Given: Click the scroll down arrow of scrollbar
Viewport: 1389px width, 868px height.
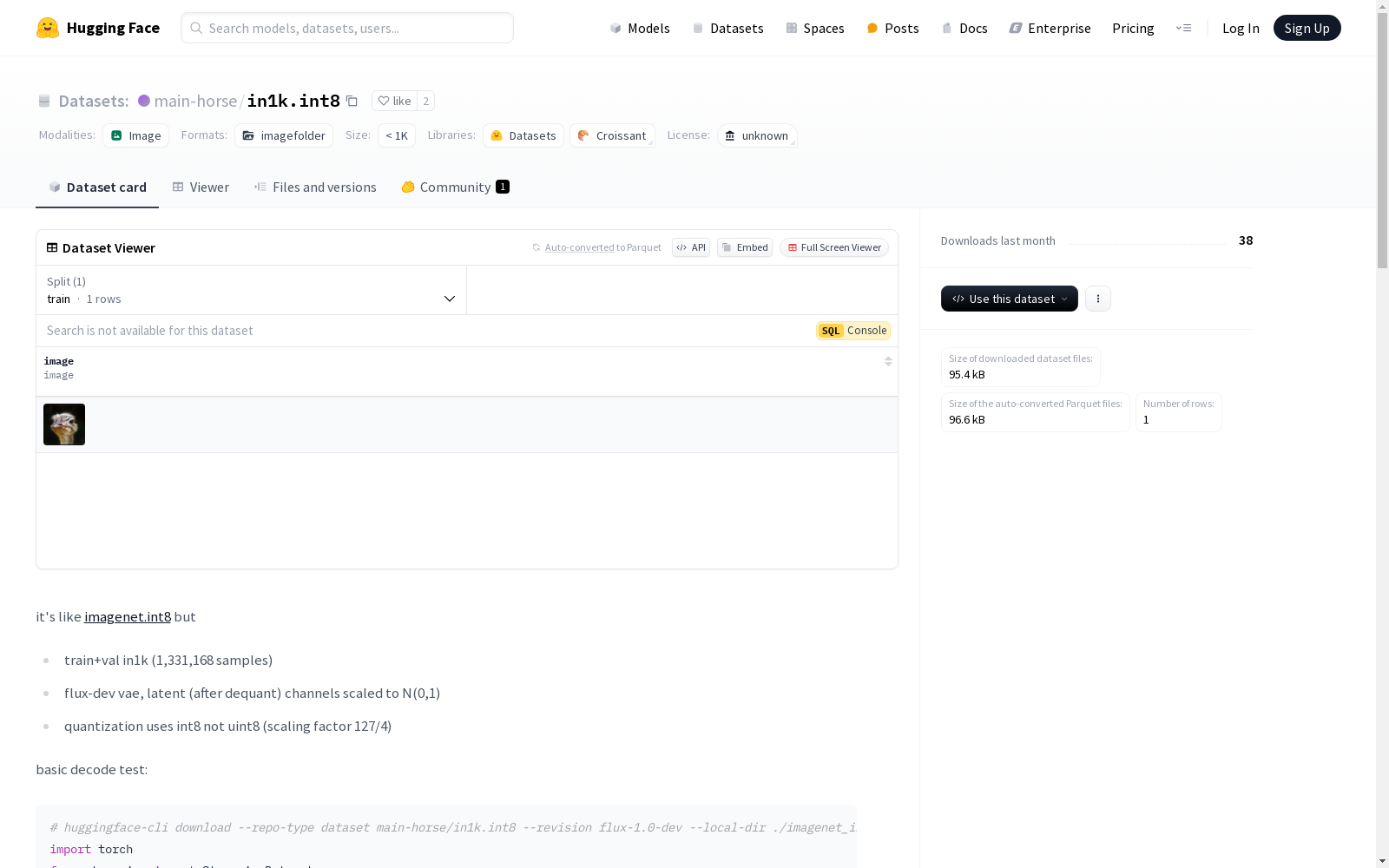Looking at the screenshot, I should (1382, 861).
